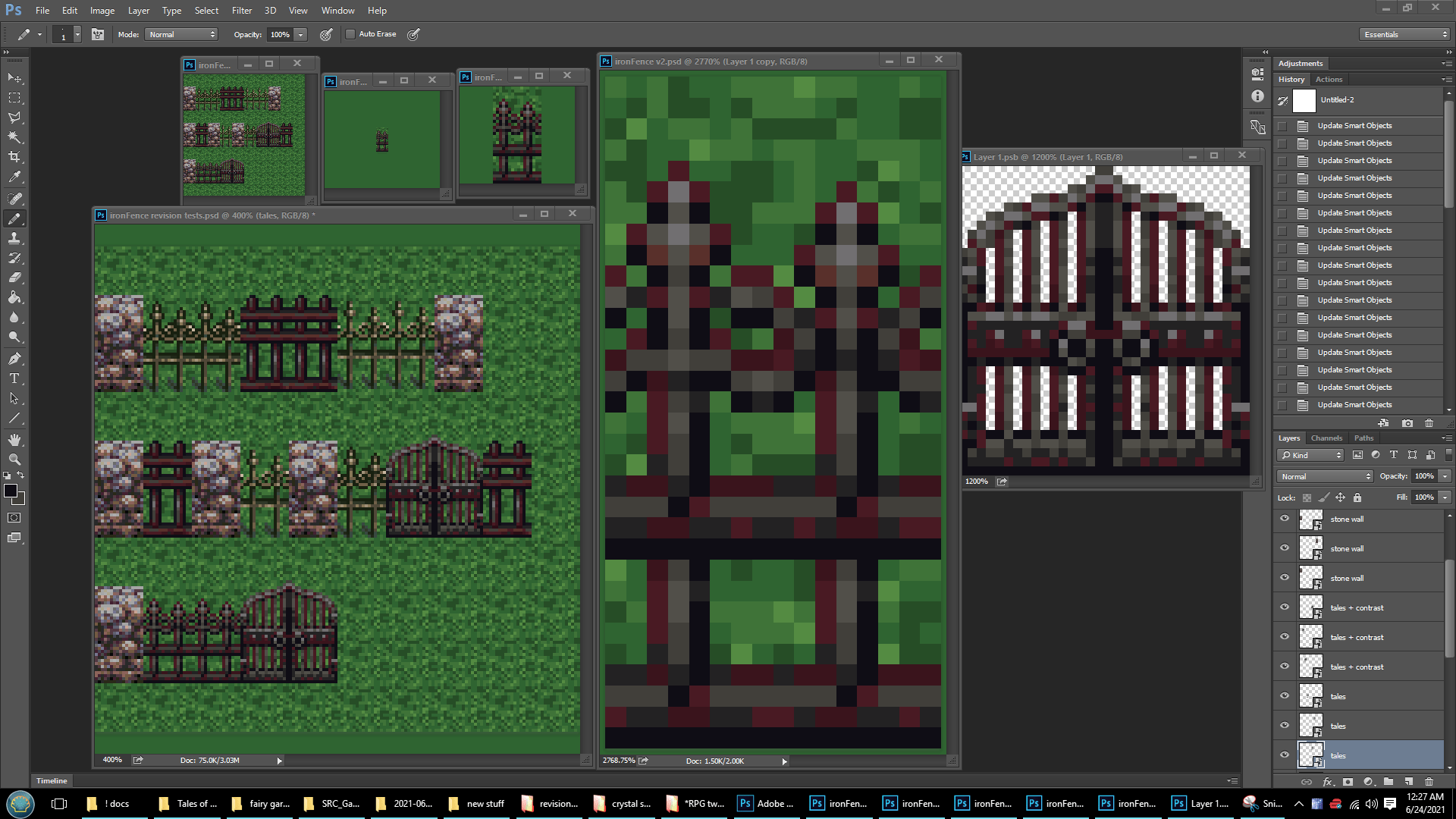Open the layer blend mode Normal dropdown
Viewport: 1456px width, 819px height.
tap(1325, 476)
